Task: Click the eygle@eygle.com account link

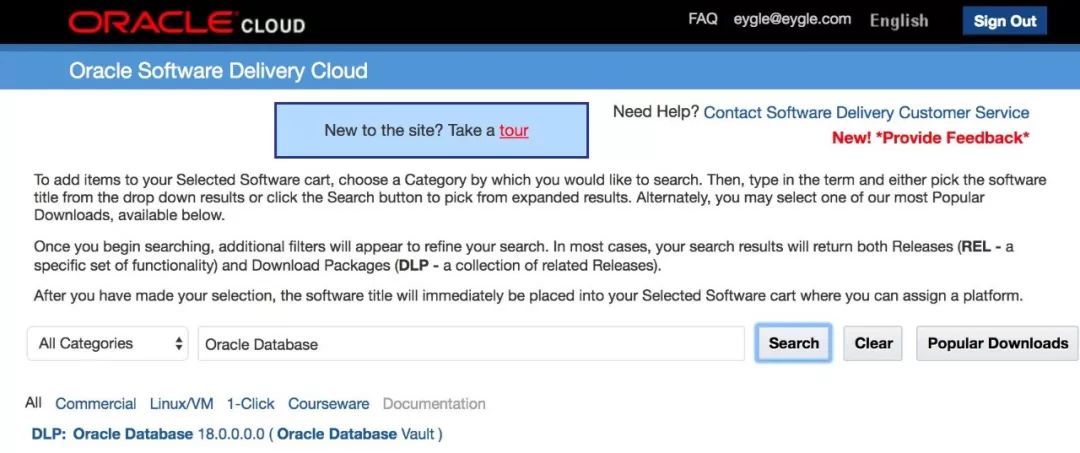Action: [x=792, y=19]
